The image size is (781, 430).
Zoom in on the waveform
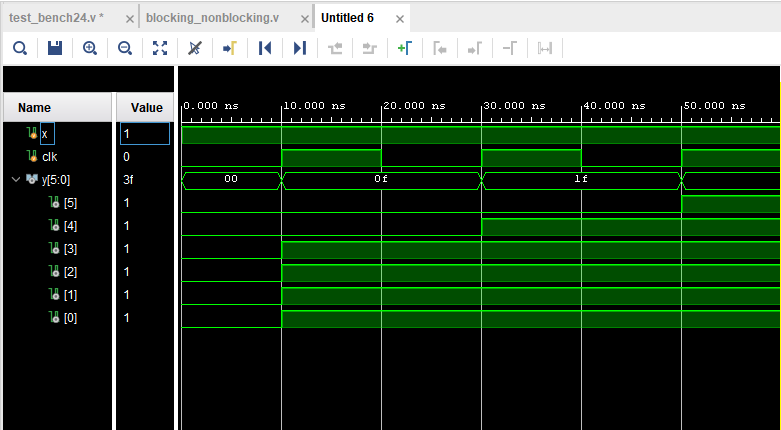(90, 47)
